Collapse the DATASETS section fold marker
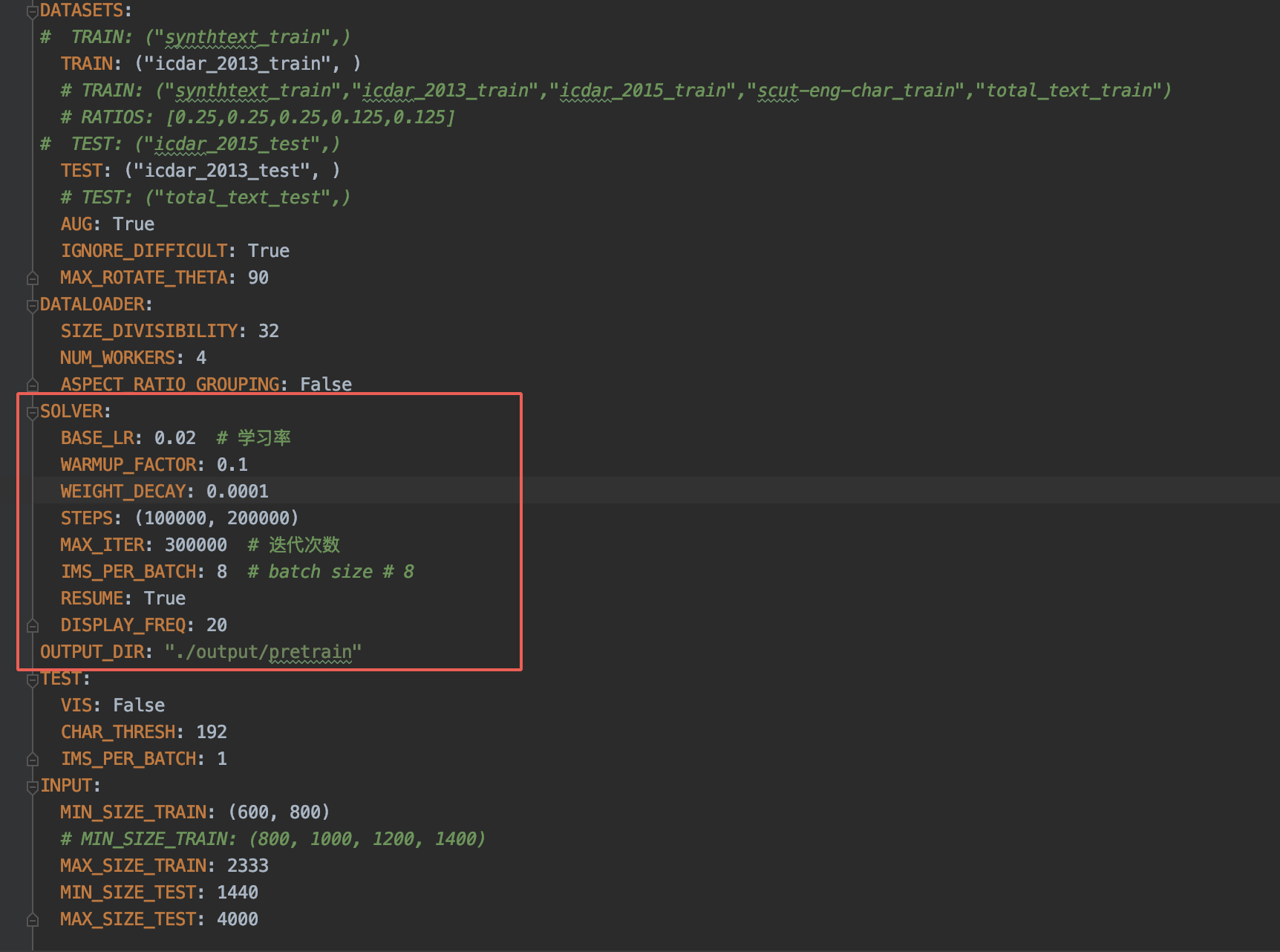Screen dimensions: 1280x952 (x=32, y=11)
